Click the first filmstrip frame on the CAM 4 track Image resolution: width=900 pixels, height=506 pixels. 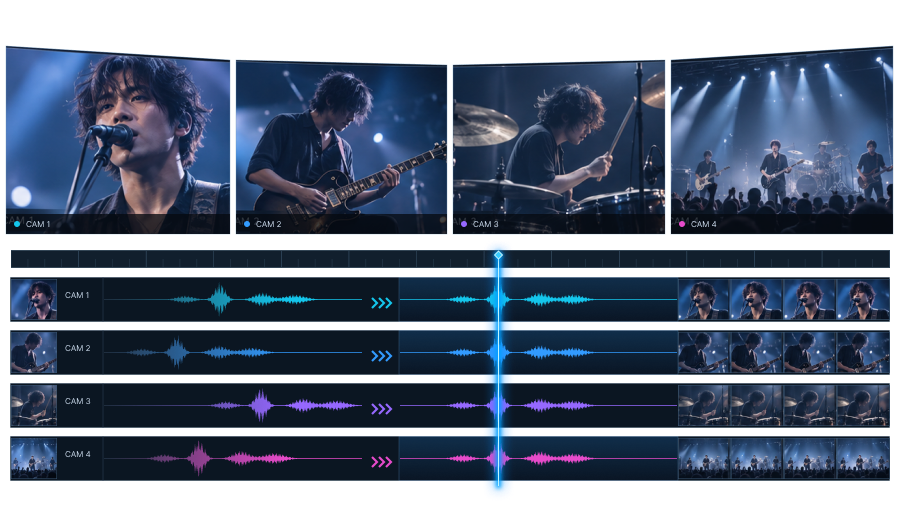(x=704, y=458)
